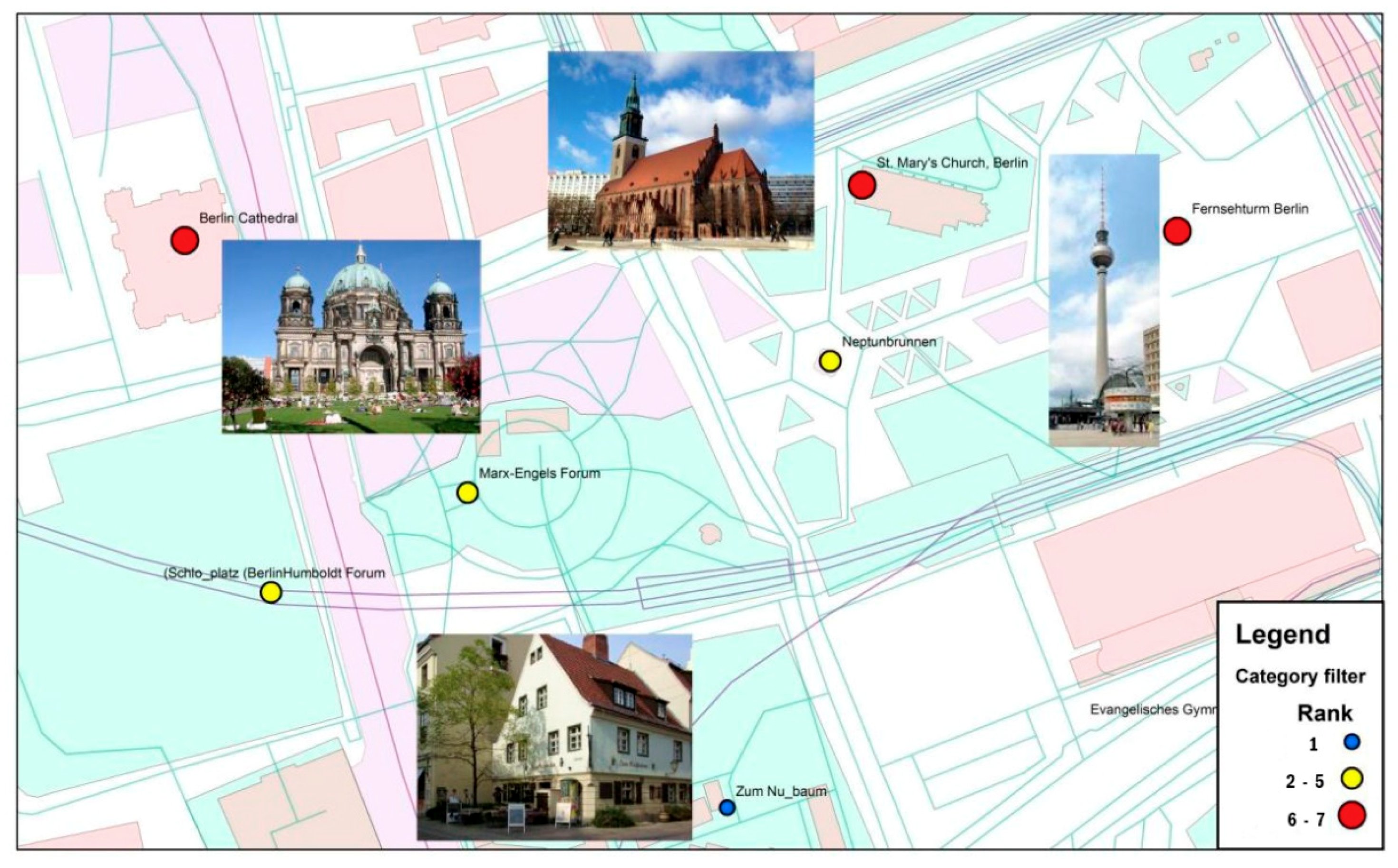
Task: Click the Berlin Cathedral text label
Action: pos(248,218)
